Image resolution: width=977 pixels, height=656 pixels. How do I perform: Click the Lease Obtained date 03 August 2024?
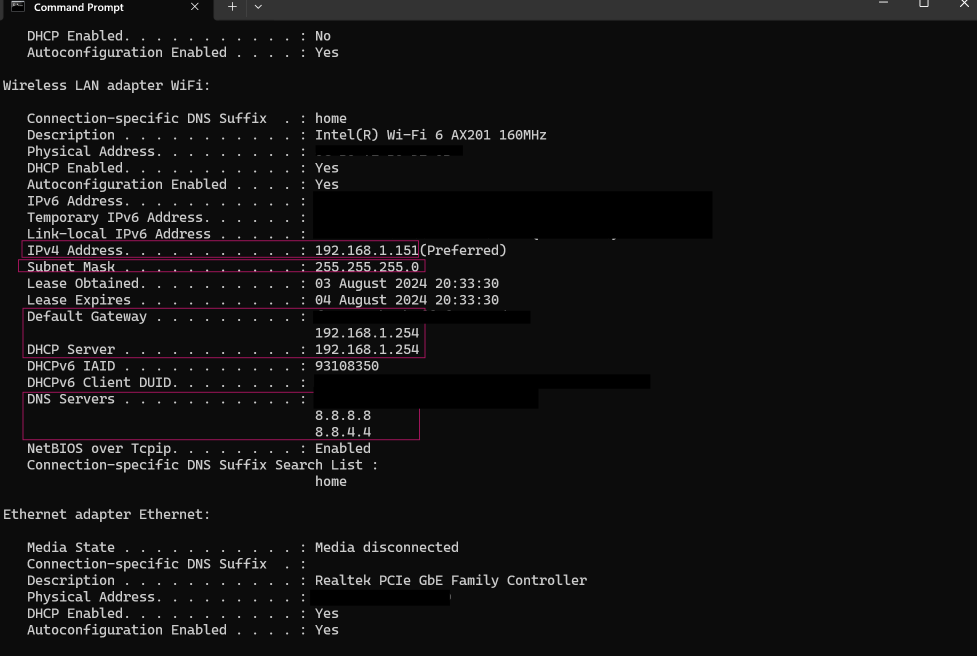tap(371, 283)
